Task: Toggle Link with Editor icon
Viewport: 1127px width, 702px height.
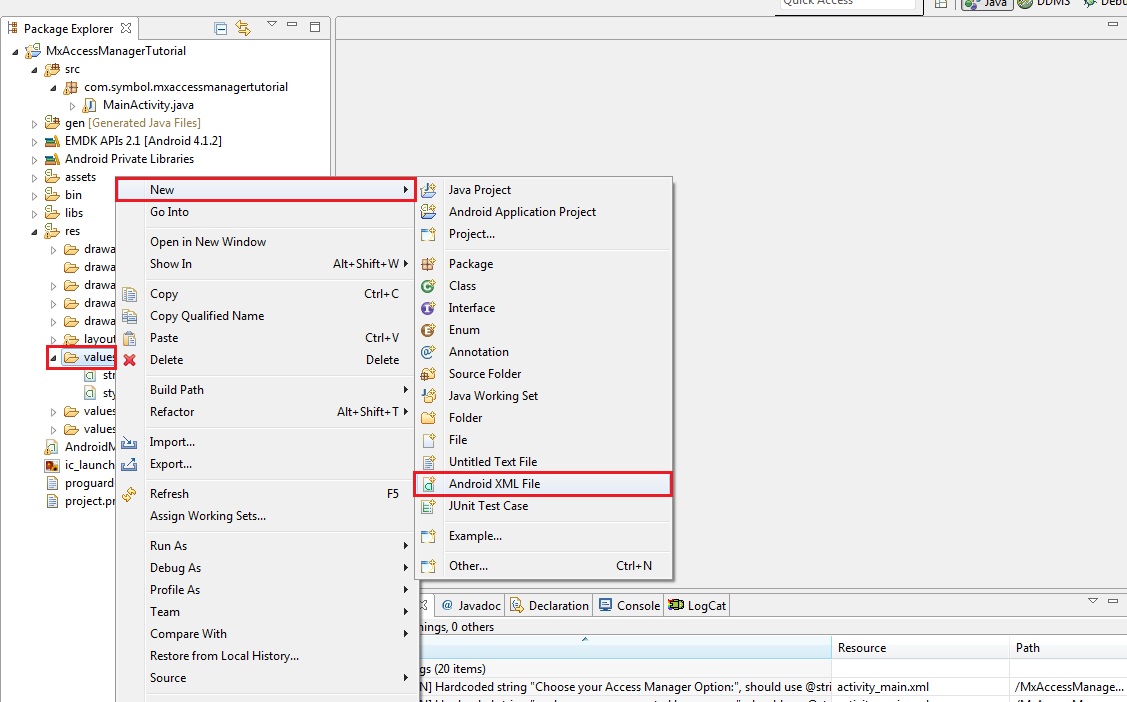Action: coord(243,28)
